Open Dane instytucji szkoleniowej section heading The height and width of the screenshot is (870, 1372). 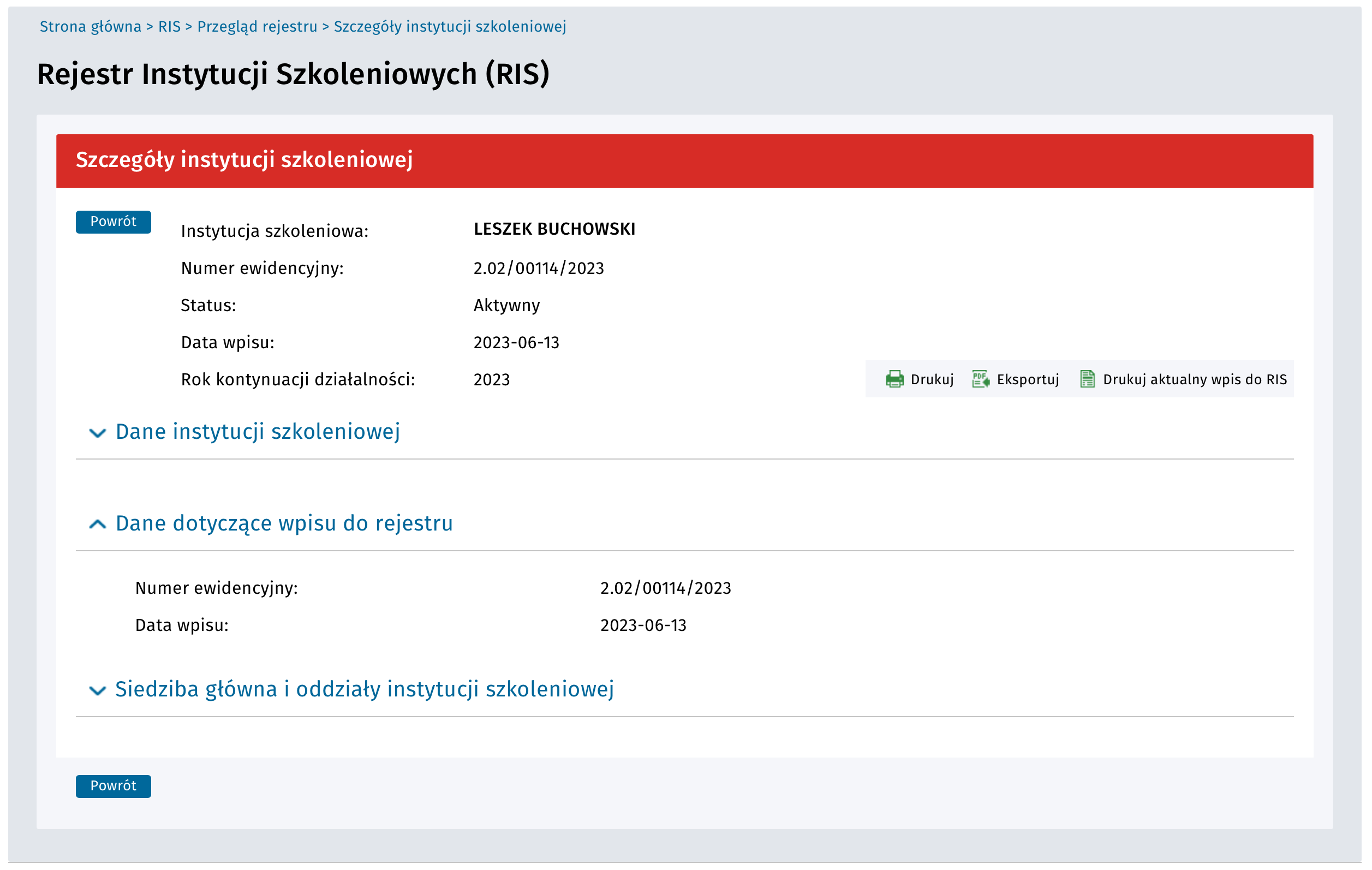point(258,432)
